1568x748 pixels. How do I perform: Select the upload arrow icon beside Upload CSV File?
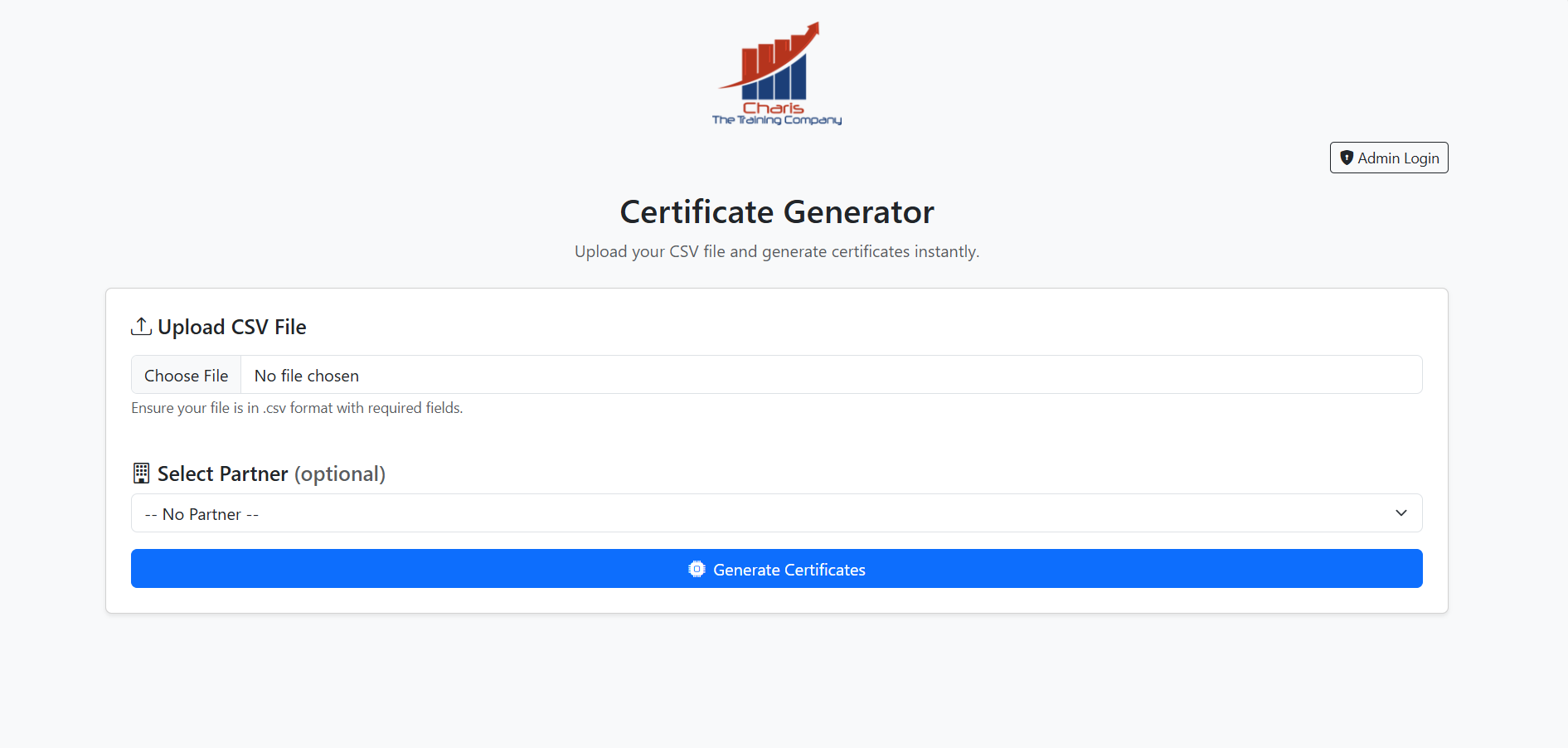click(141, 326)
